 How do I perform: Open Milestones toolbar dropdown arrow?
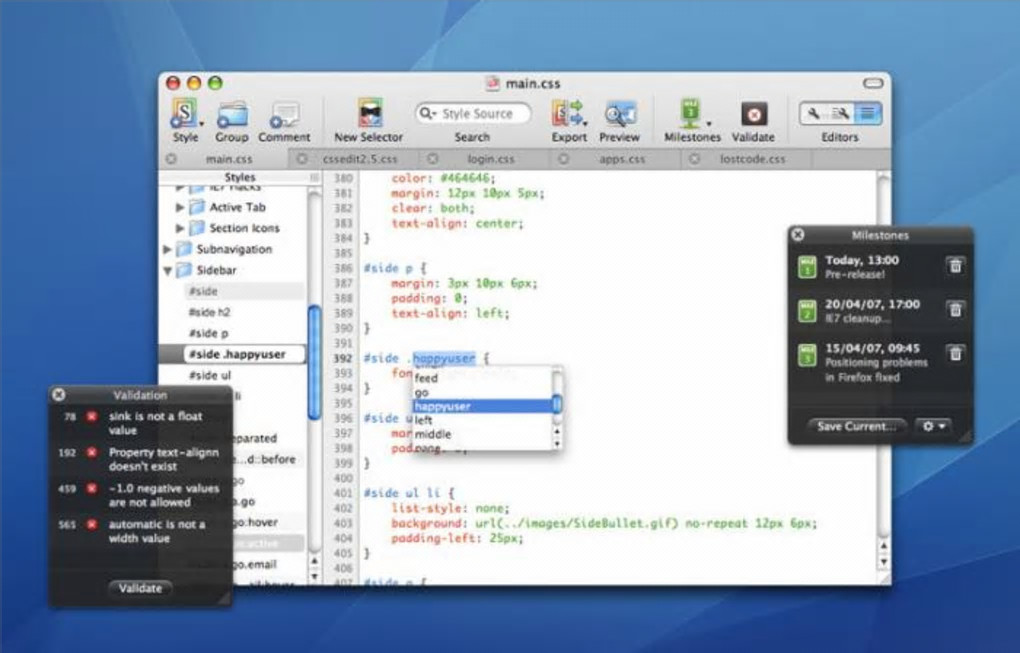point(708,123)
